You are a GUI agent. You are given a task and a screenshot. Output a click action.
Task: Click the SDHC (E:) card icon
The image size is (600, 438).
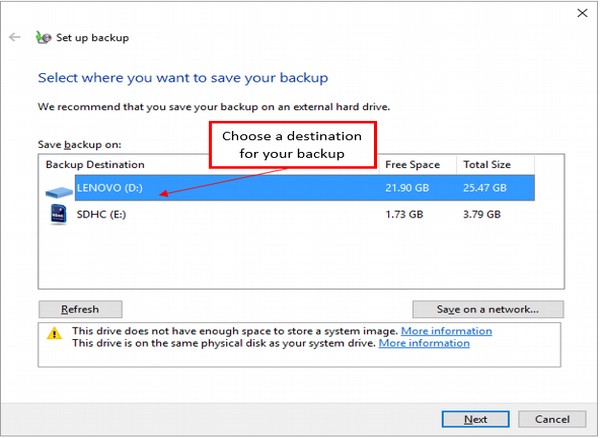pyautogui.click(x=58, y=214)
